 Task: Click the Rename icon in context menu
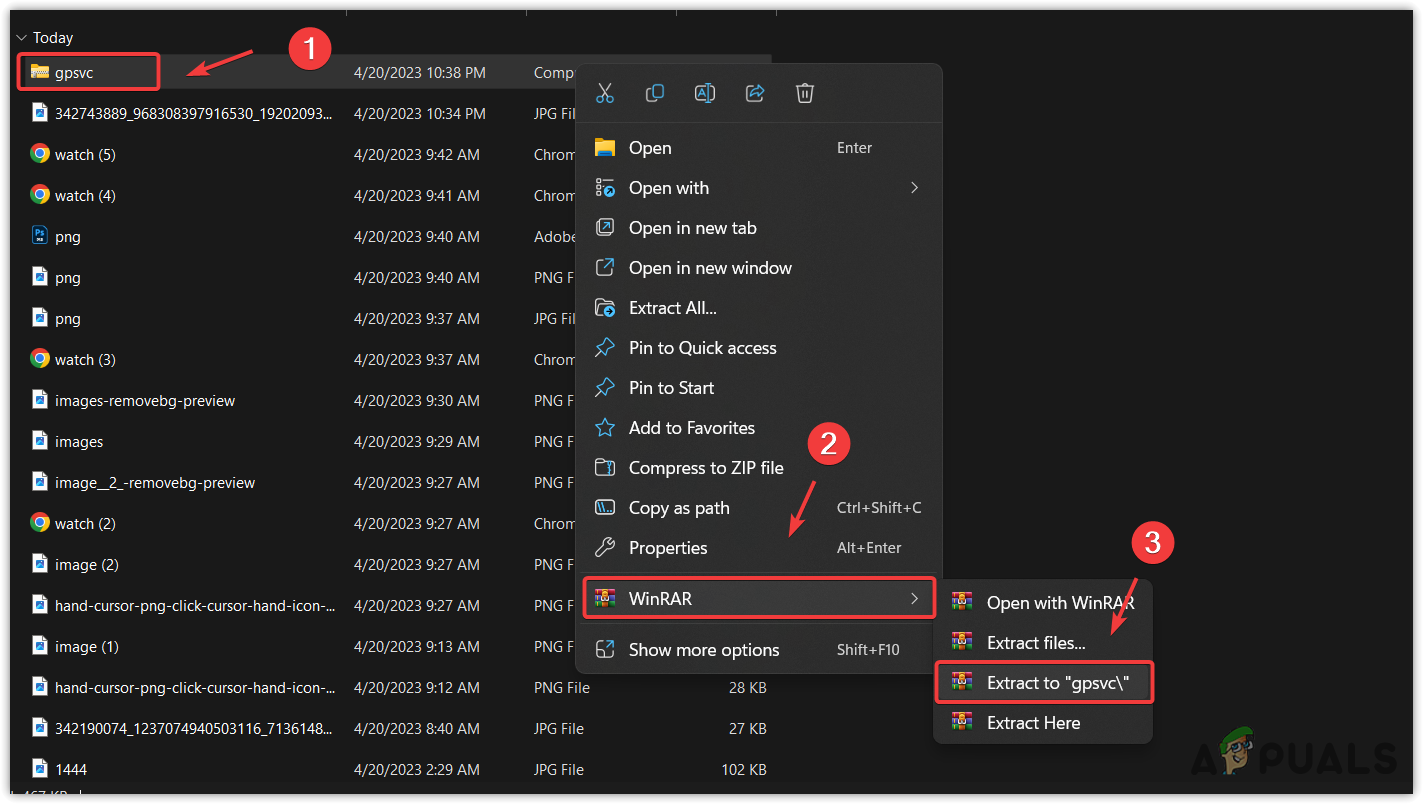coord(705,93)
